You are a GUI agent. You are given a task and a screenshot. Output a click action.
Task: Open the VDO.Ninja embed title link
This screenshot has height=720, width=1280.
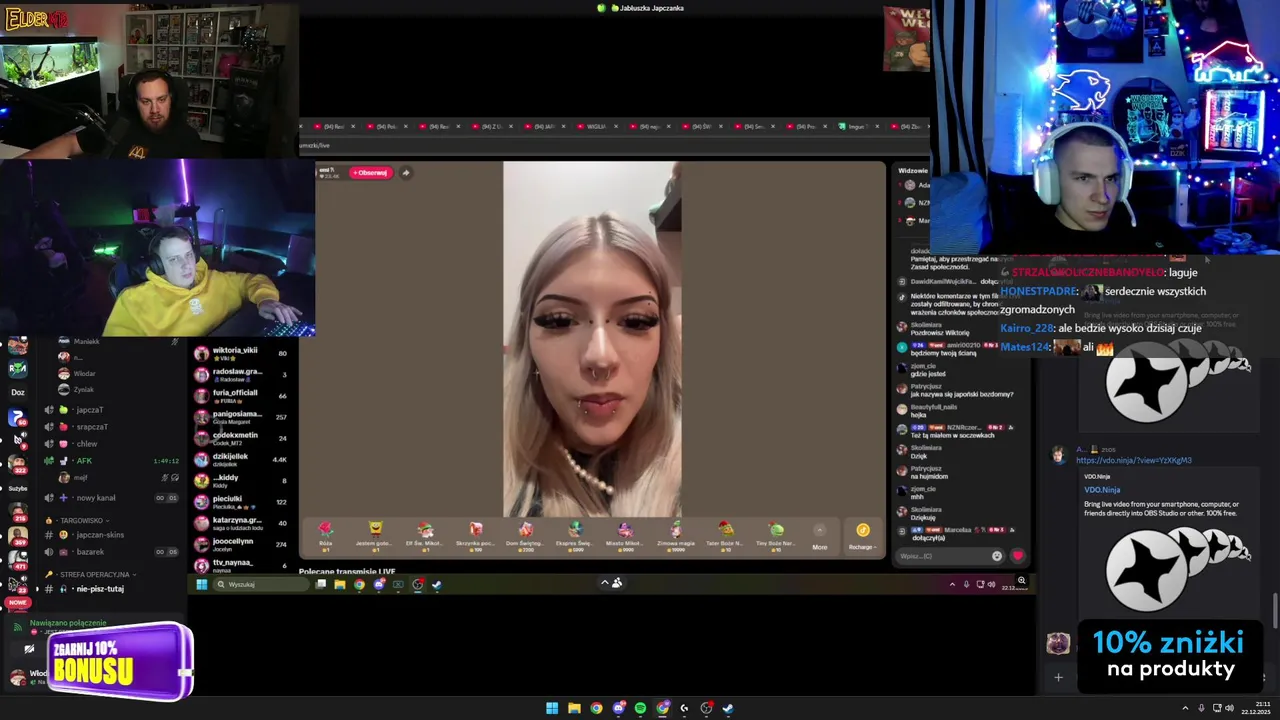click(1102, 490)
